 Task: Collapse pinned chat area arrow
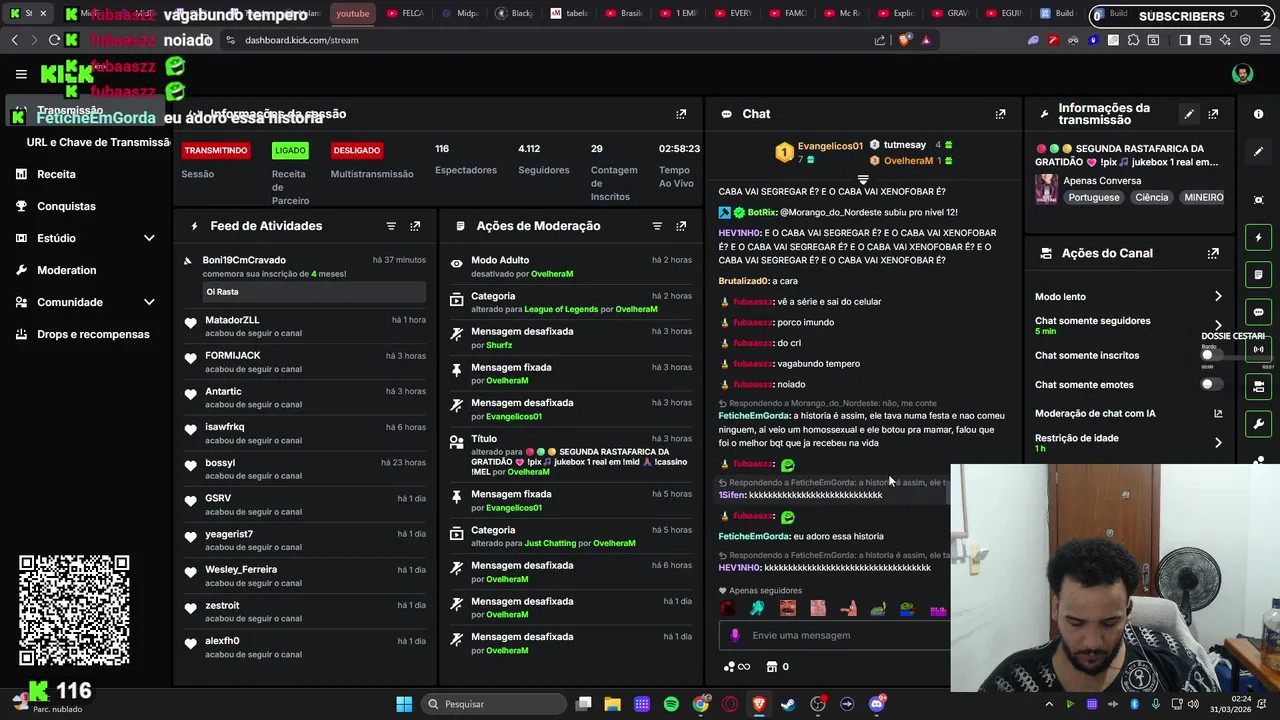tap(863, 180)
